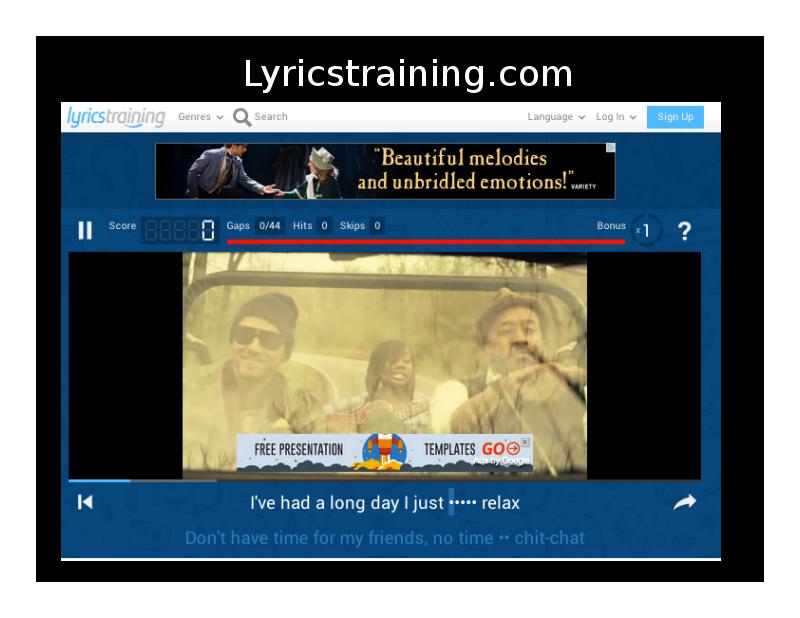
Task: Expand the Log In dropdown
Action: click(x=616, y=117)
